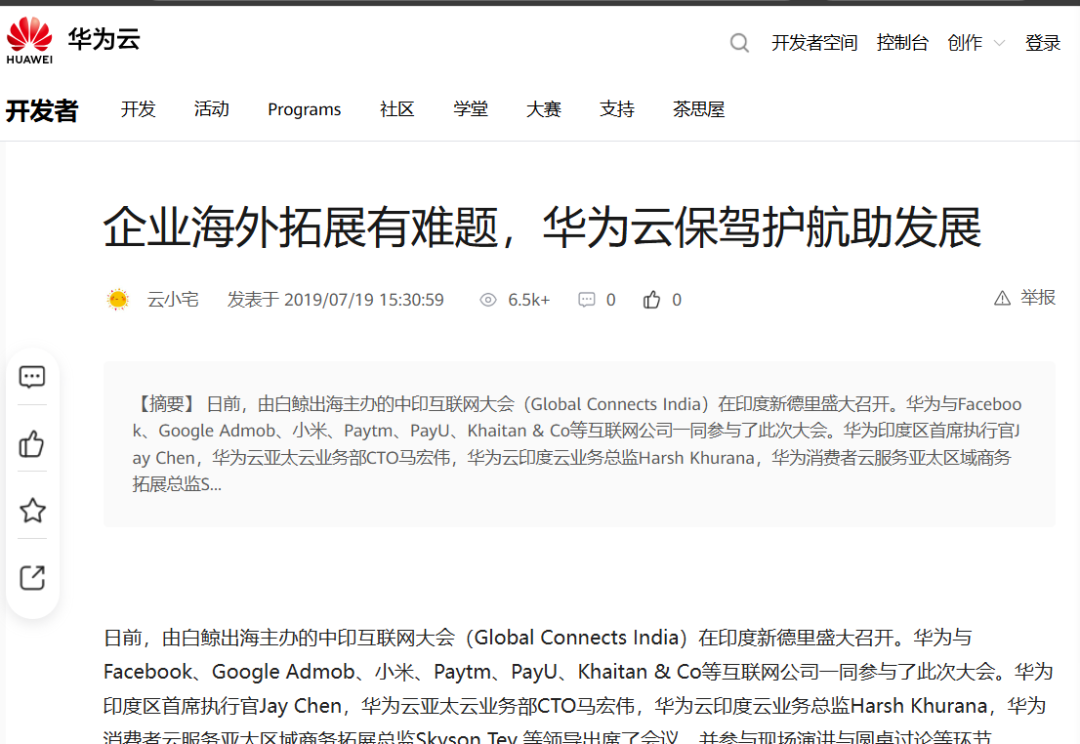Click the search magnifier icon
Screen dimensions: 1080x744
(739, 43)
